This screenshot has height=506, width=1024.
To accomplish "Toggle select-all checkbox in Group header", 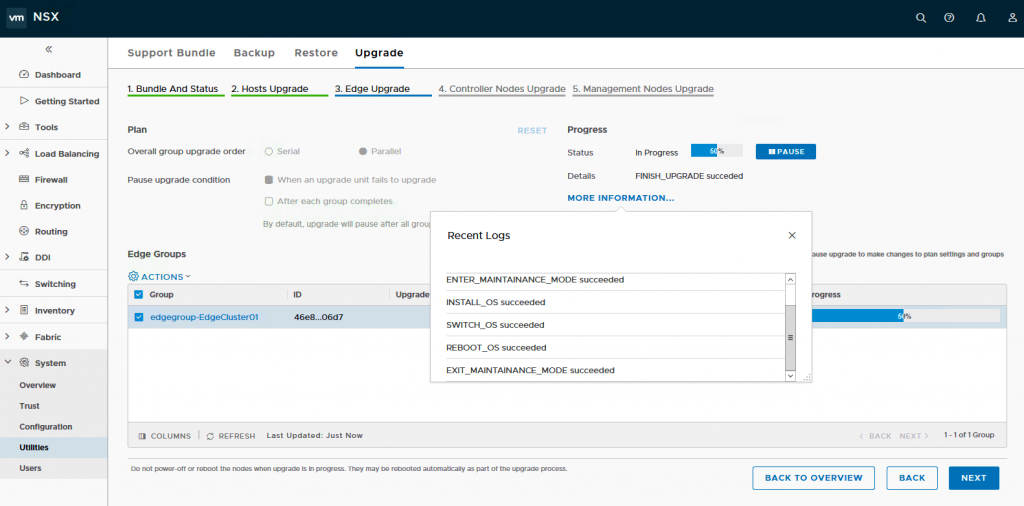I will point(138,294).
